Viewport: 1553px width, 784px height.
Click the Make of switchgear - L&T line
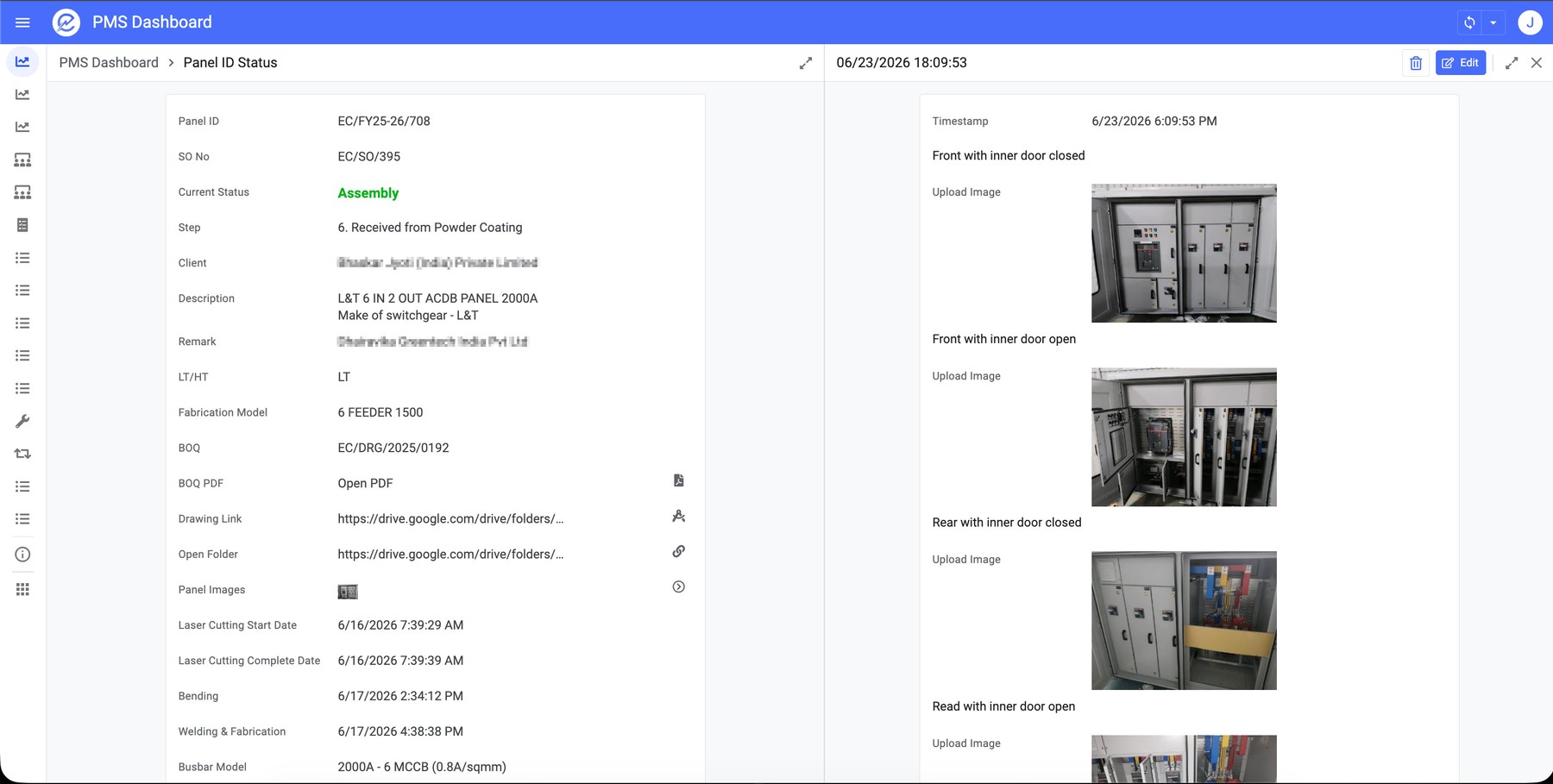[x=408, y=316]
